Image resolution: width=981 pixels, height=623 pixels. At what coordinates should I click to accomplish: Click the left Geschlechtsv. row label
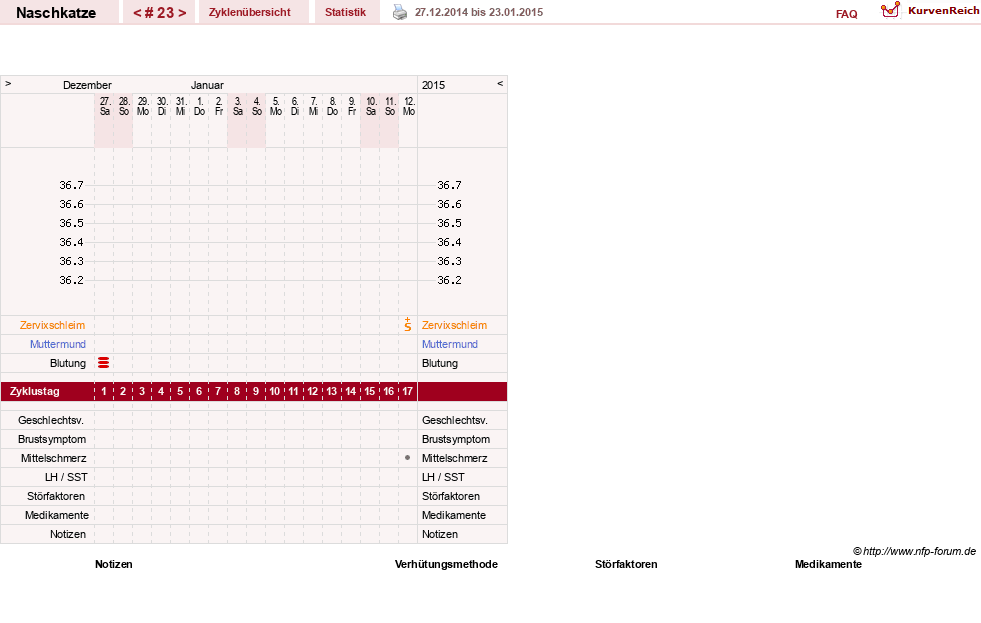[x=51, y=420]
